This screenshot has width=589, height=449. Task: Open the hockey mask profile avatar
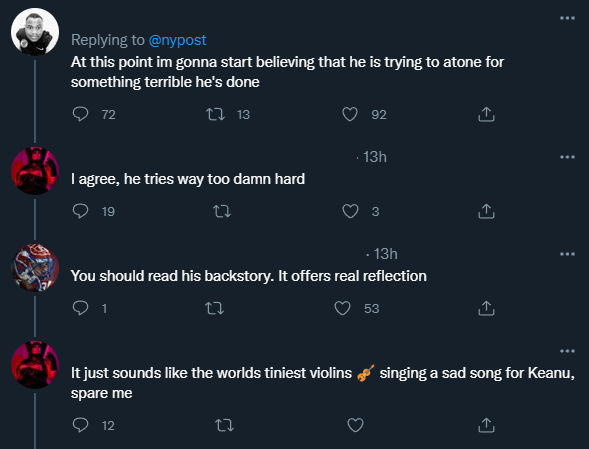click(35, 268)
